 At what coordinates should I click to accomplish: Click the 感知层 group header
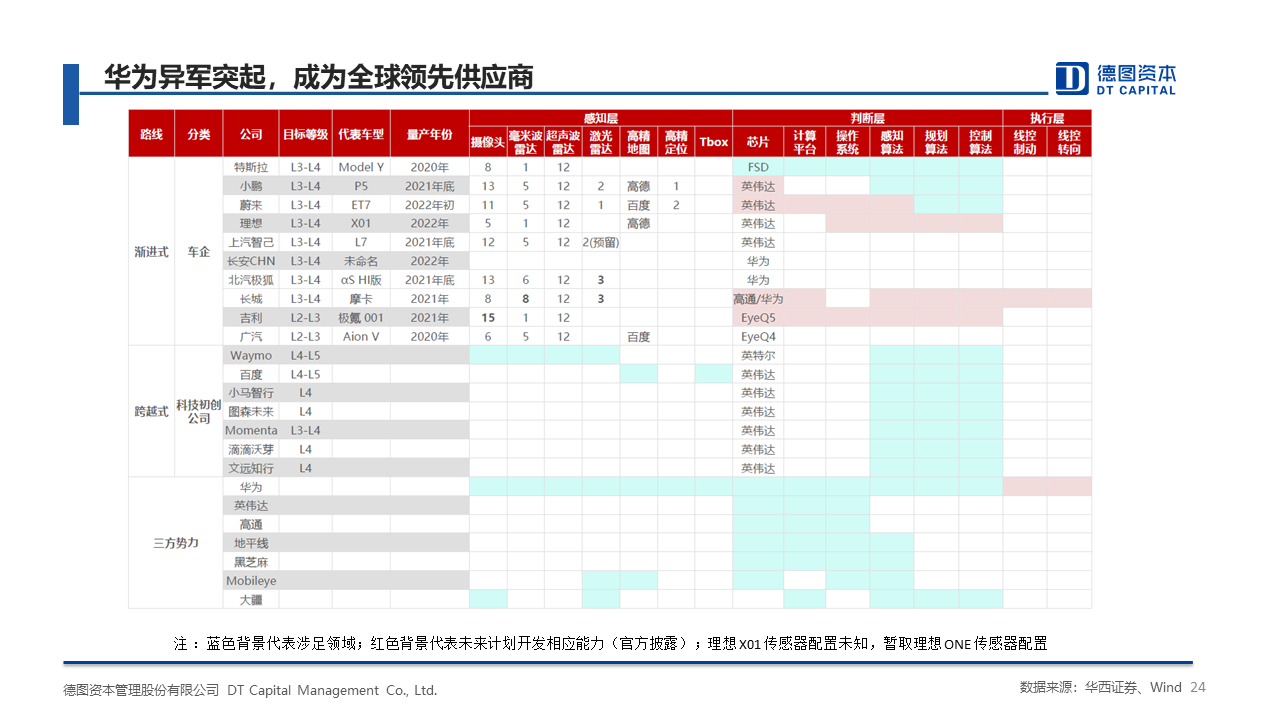click(x=600, y=118)
